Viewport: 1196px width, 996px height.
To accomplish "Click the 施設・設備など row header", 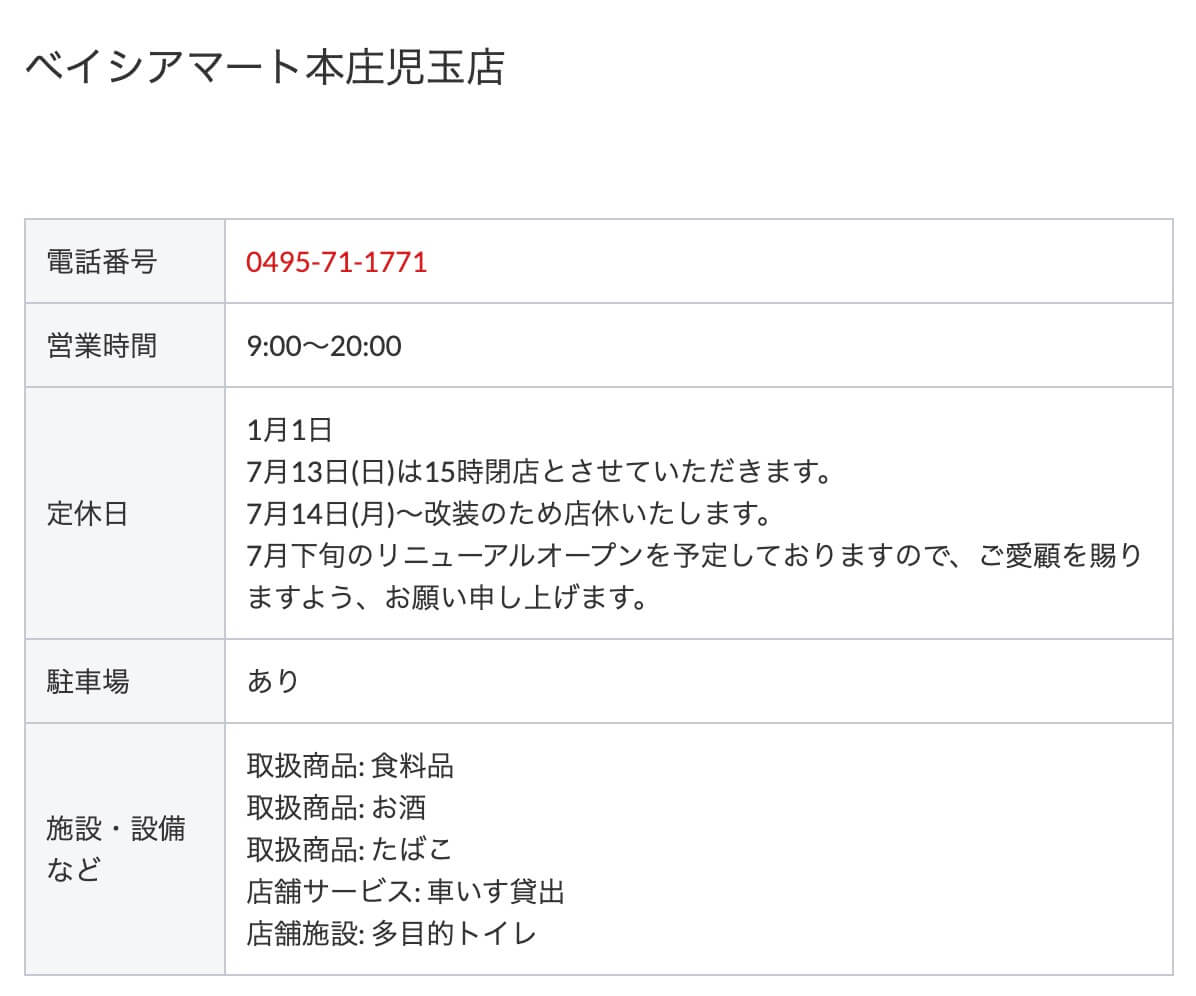I will point(116,849).
